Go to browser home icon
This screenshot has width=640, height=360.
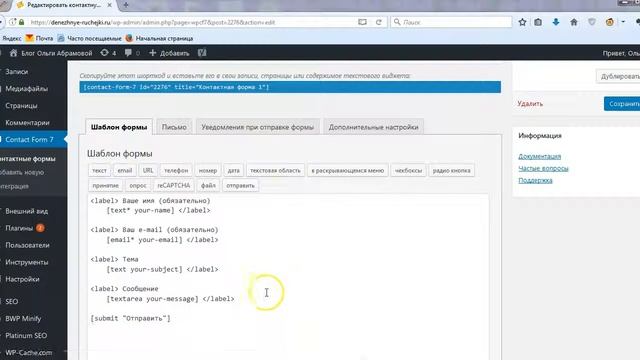click(573, 22)
